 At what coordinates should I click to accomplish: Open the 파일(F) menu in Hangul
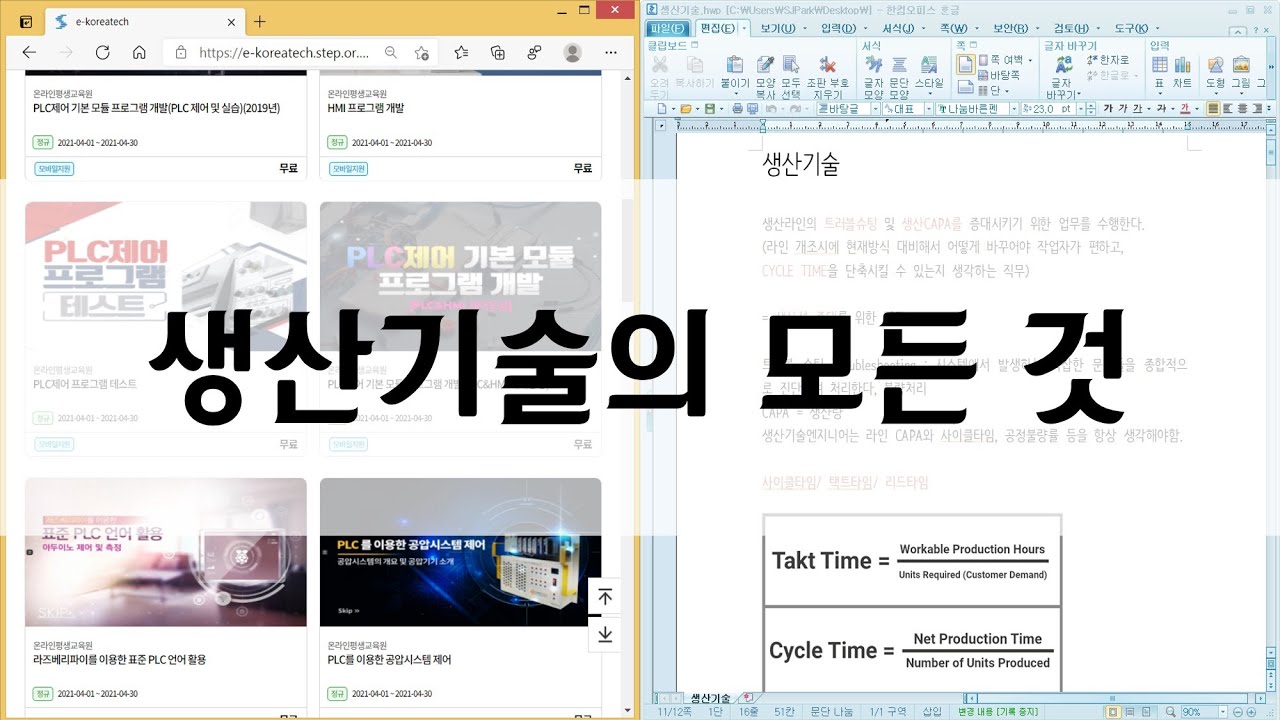tap(666, 28)
